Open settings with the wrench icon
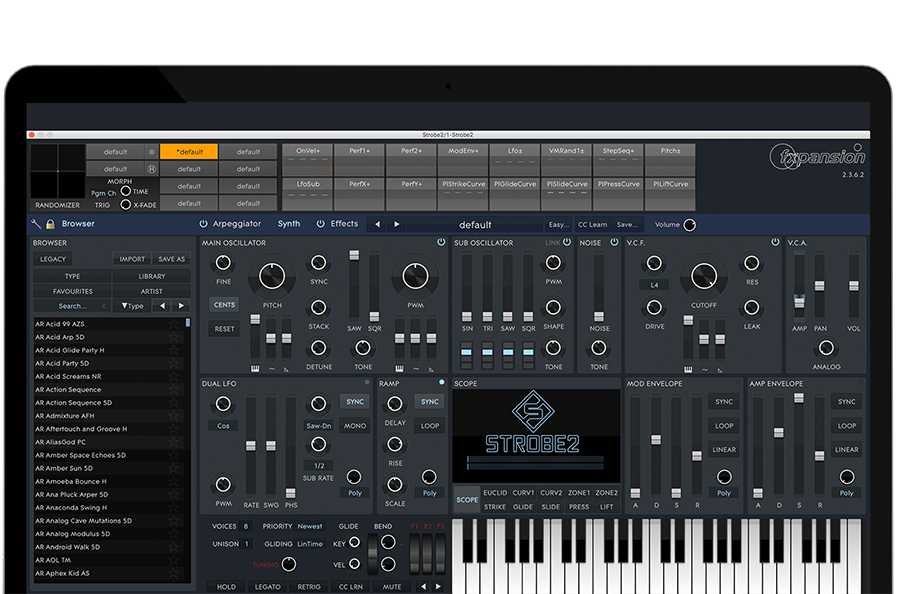Image resolution: width=900 pixels, height=594 pixels. click(36, 224)
